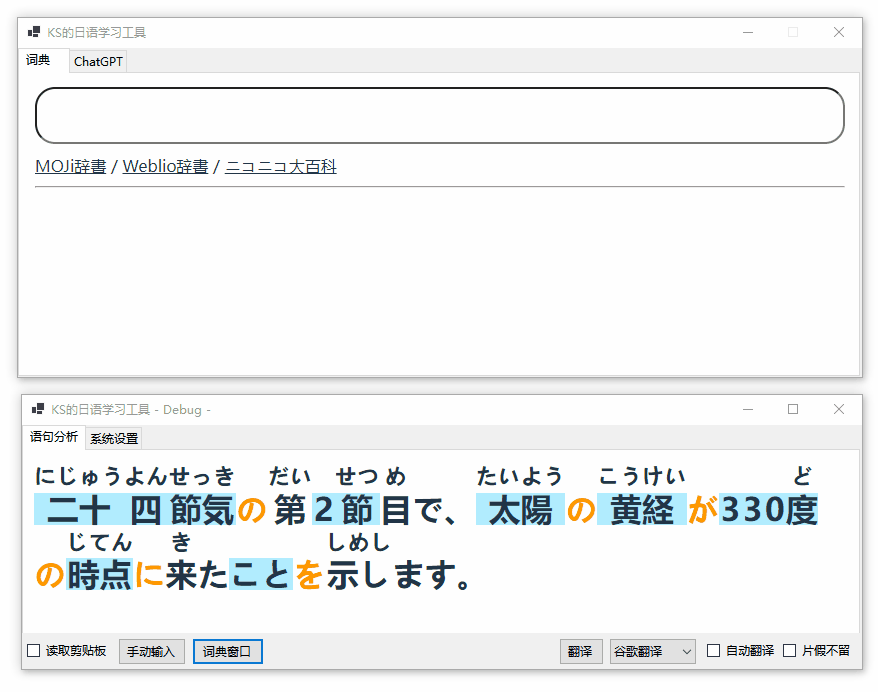Select the highlighted word 太陽
Image resolution: width=878 pixels, height=692 pixels.
point(520,510)
